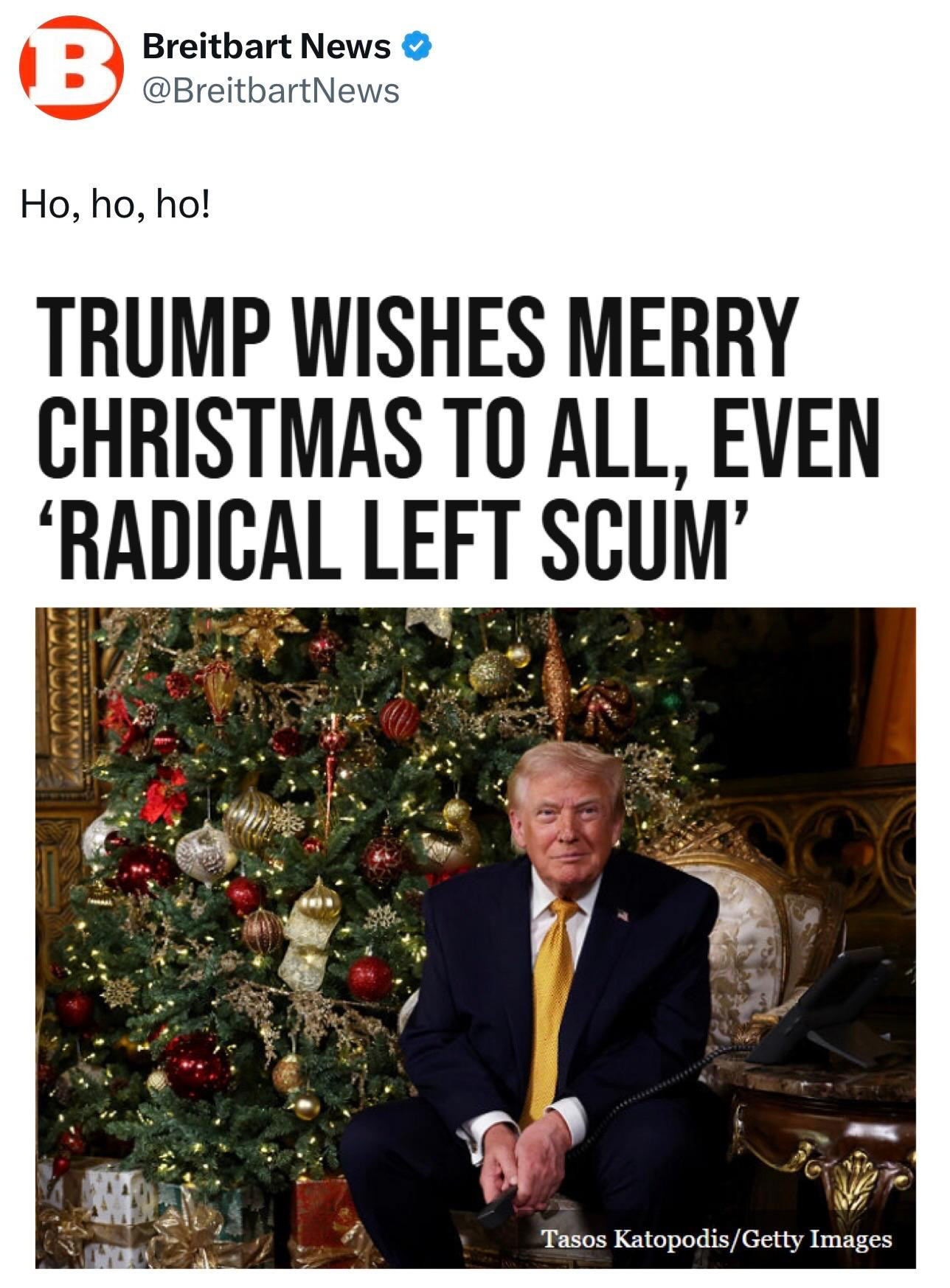950x1288 pixels.
Task: Visit the @BreitbartNews handle link
Action: tap(271, 91)
